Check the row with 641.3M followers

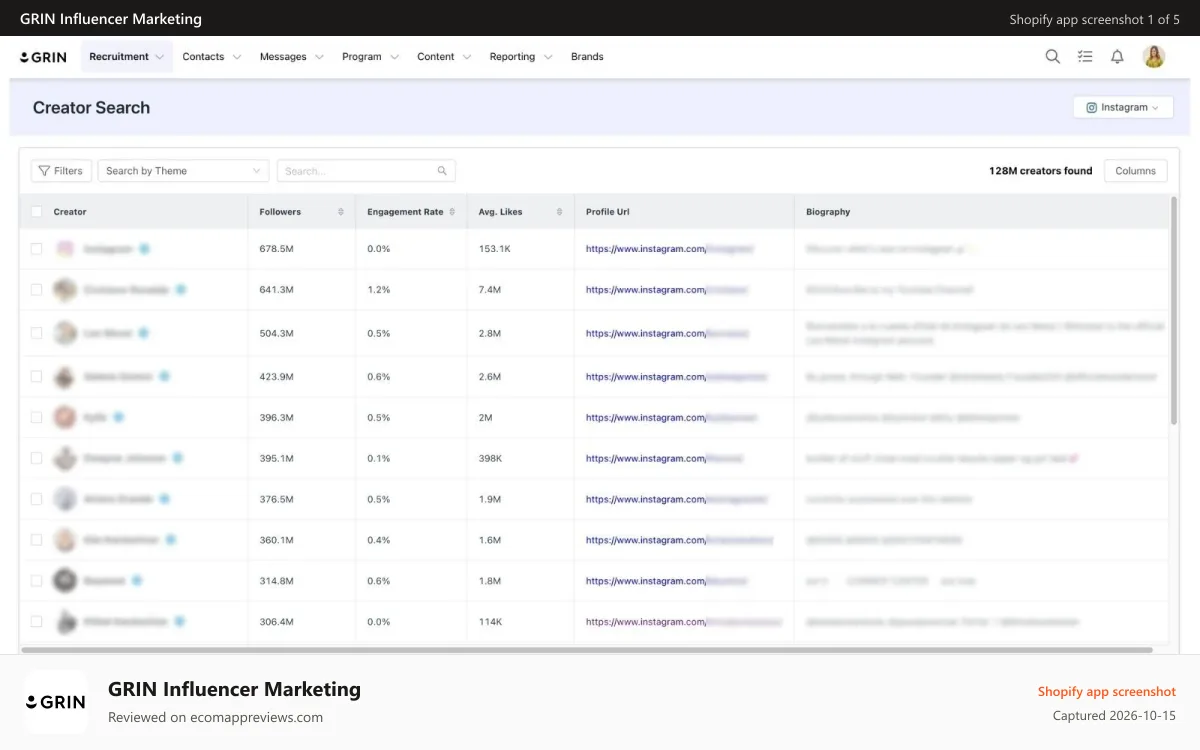tap(37, 290)
